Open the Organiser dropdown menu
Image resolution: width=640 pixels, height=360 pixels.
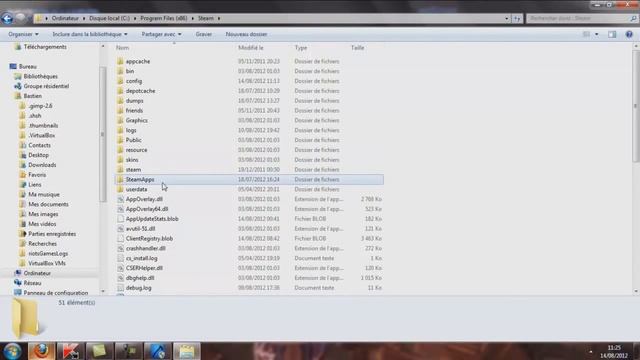click(23, 34)
